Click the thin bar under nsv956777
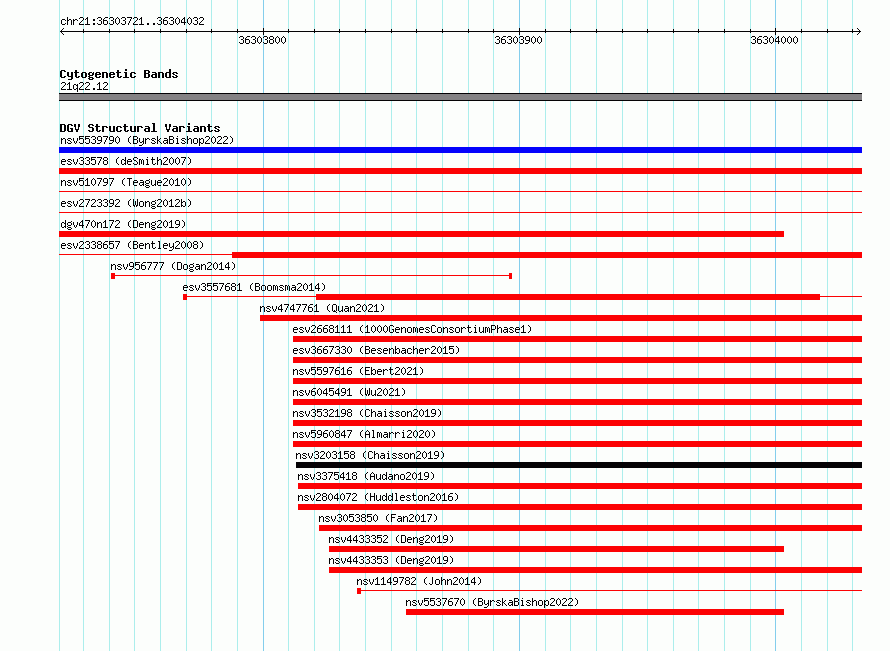 click(312, 276)
